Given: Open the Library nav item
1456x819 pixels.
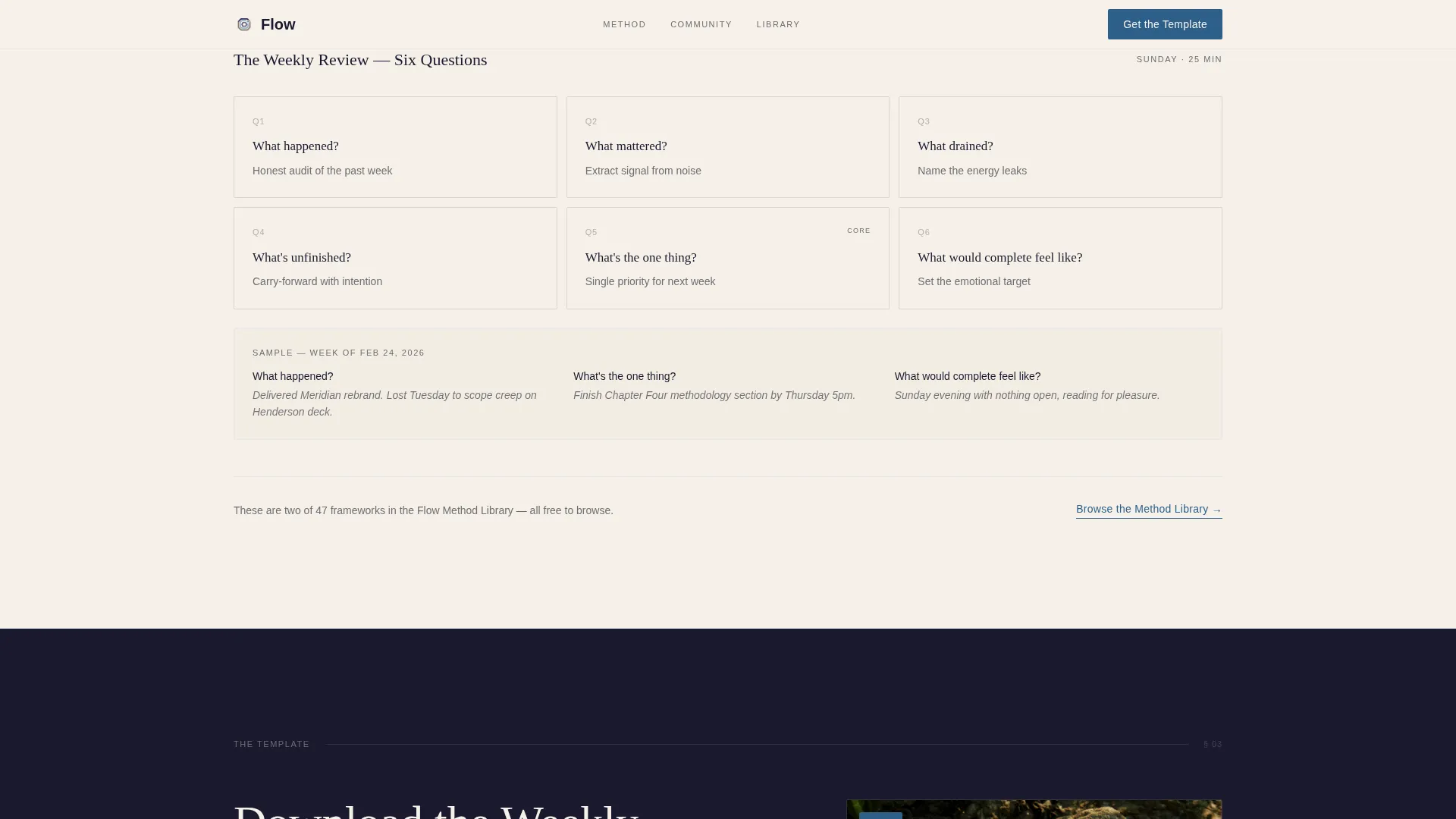Looking at the screenshot, I should (778, 24).
